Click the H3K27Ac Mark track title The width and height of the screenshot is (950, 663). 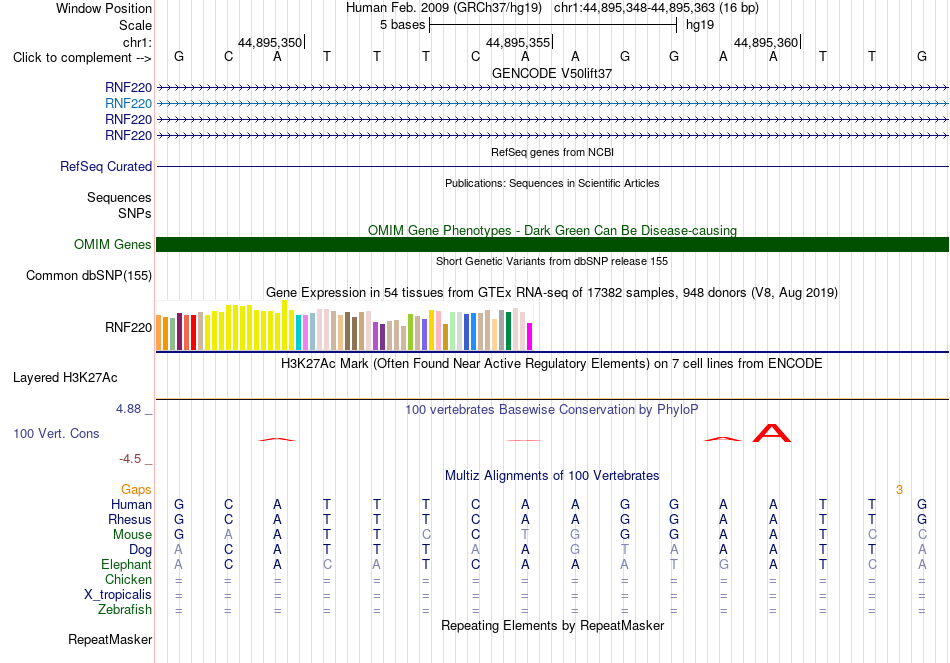point(552,364)
